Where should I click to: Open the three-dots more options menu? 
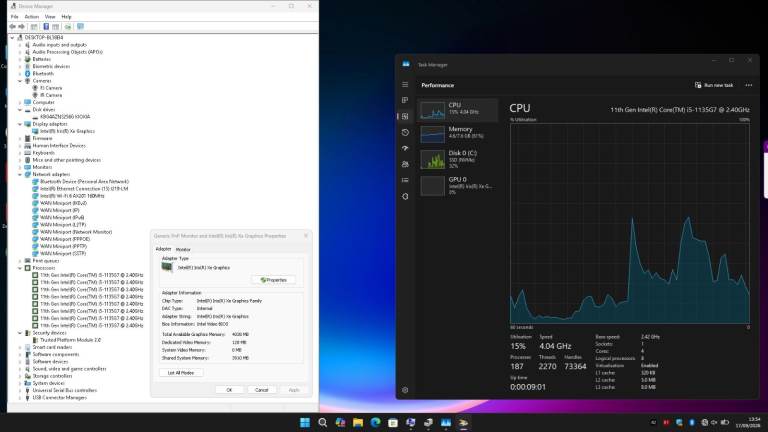[748, 85]
